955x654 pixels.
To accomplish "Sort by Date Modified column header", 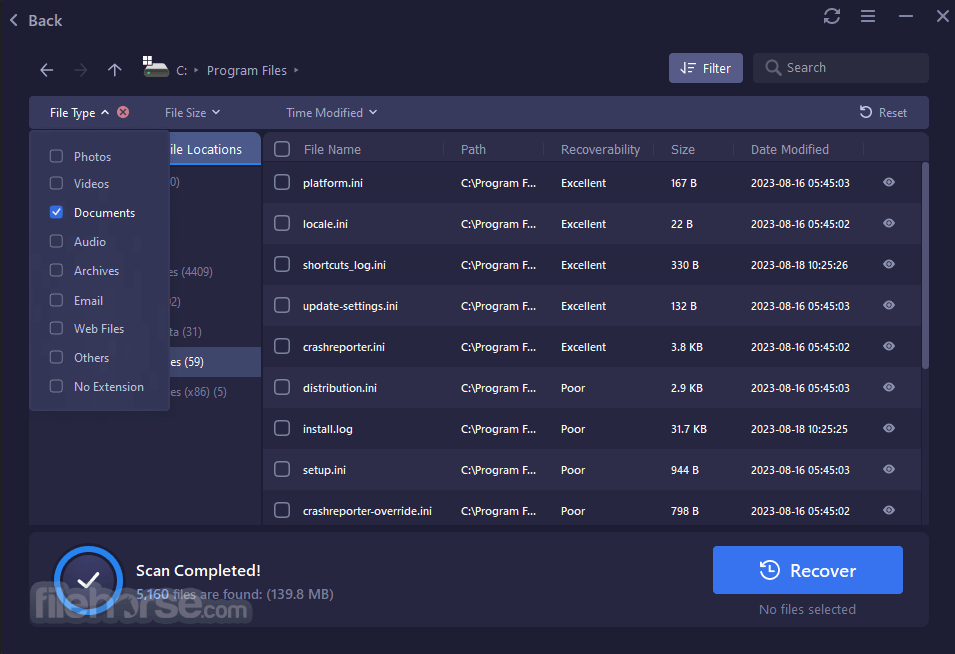I will pyautogui.click(x=789, y=149).
